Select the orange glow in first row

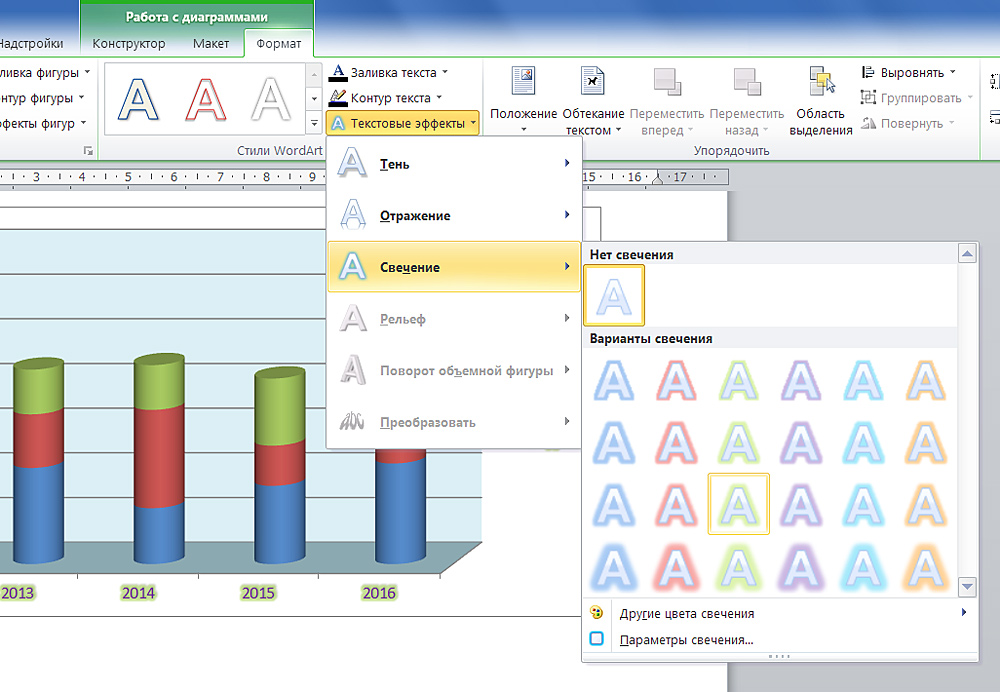click(924, 381)
